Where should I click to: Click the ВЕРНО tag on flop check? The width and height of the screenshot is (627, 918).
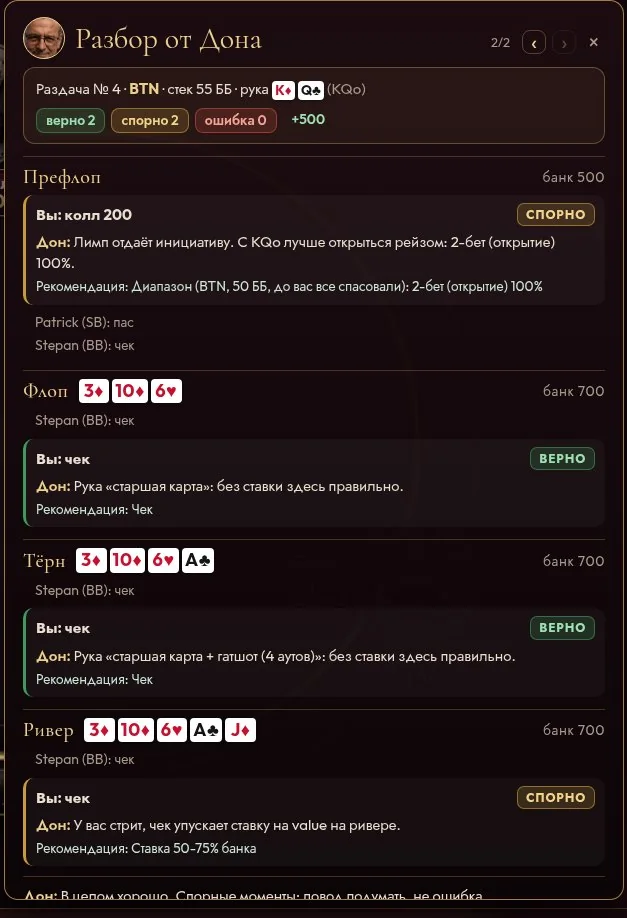pyautogui.click(x=562, y=458)
